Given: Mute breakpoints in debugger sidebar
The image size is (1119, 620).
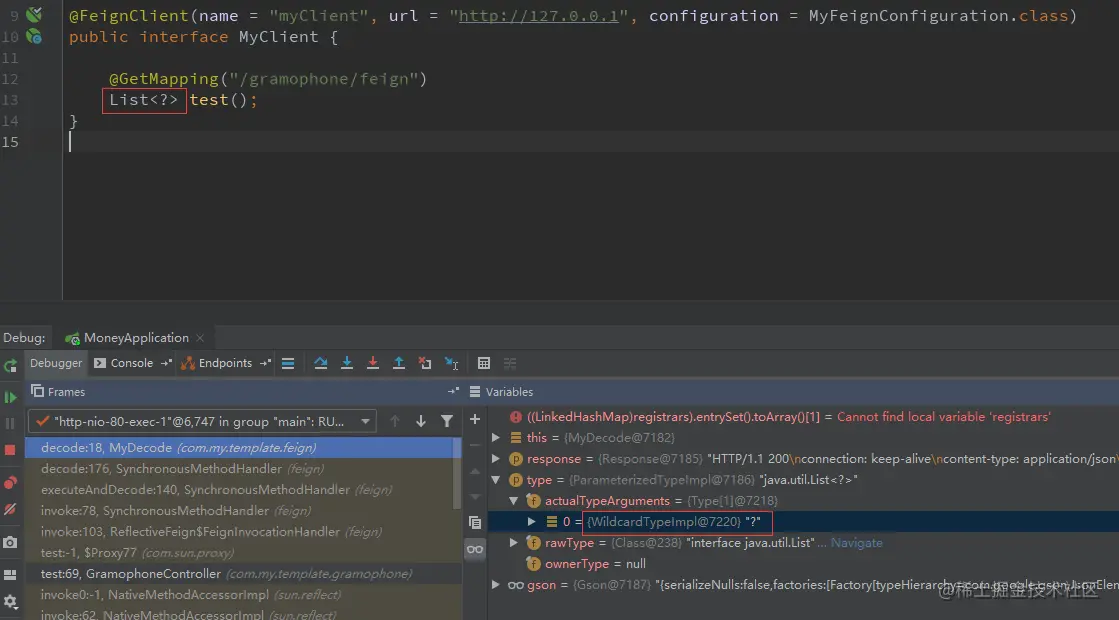Looking at the screenshot, I should 10,509.
